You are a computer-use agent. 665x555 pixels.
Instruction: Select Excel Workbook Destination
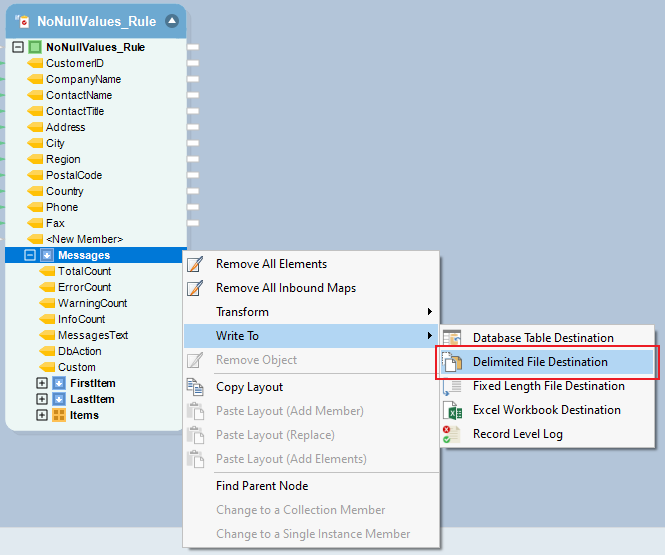pyautogui.click(x=548, y=410)
